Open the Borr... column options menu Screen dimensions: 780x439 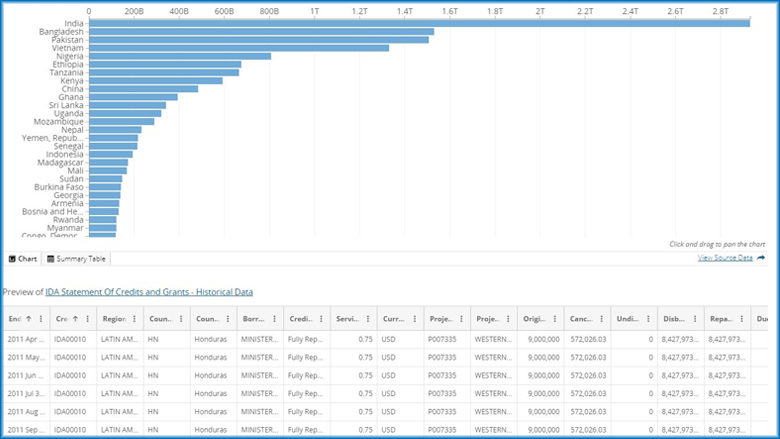[x=275, y=319]
